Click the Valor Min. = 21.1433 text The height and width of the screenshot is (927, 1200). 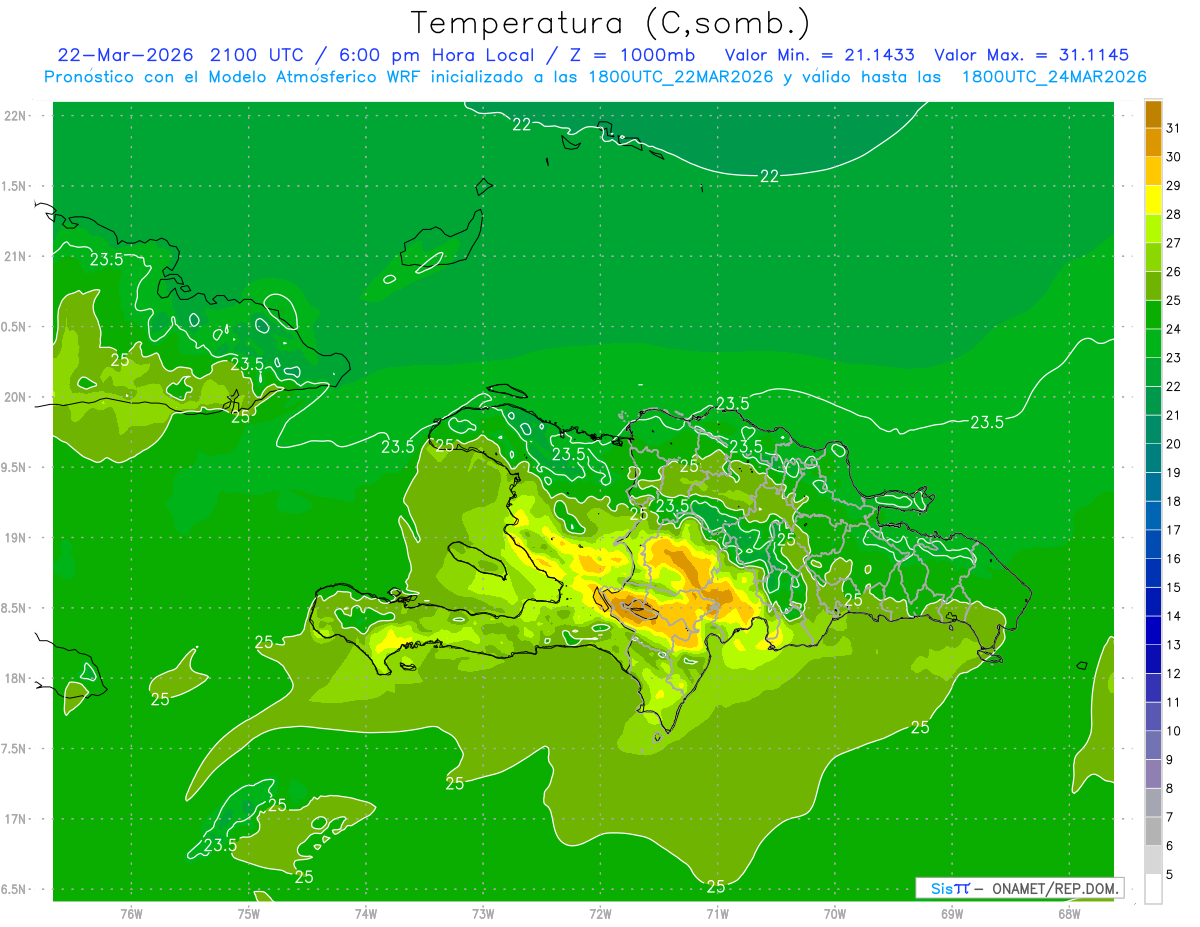tap(819, 55)
